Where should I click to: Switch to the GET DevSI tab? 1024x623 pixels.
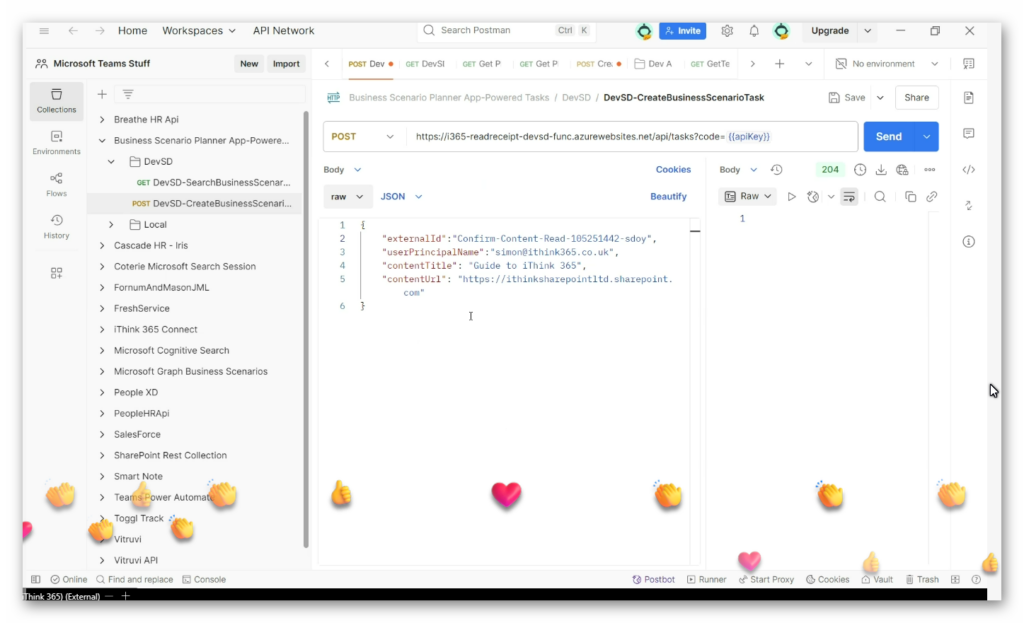click(425, 63)
